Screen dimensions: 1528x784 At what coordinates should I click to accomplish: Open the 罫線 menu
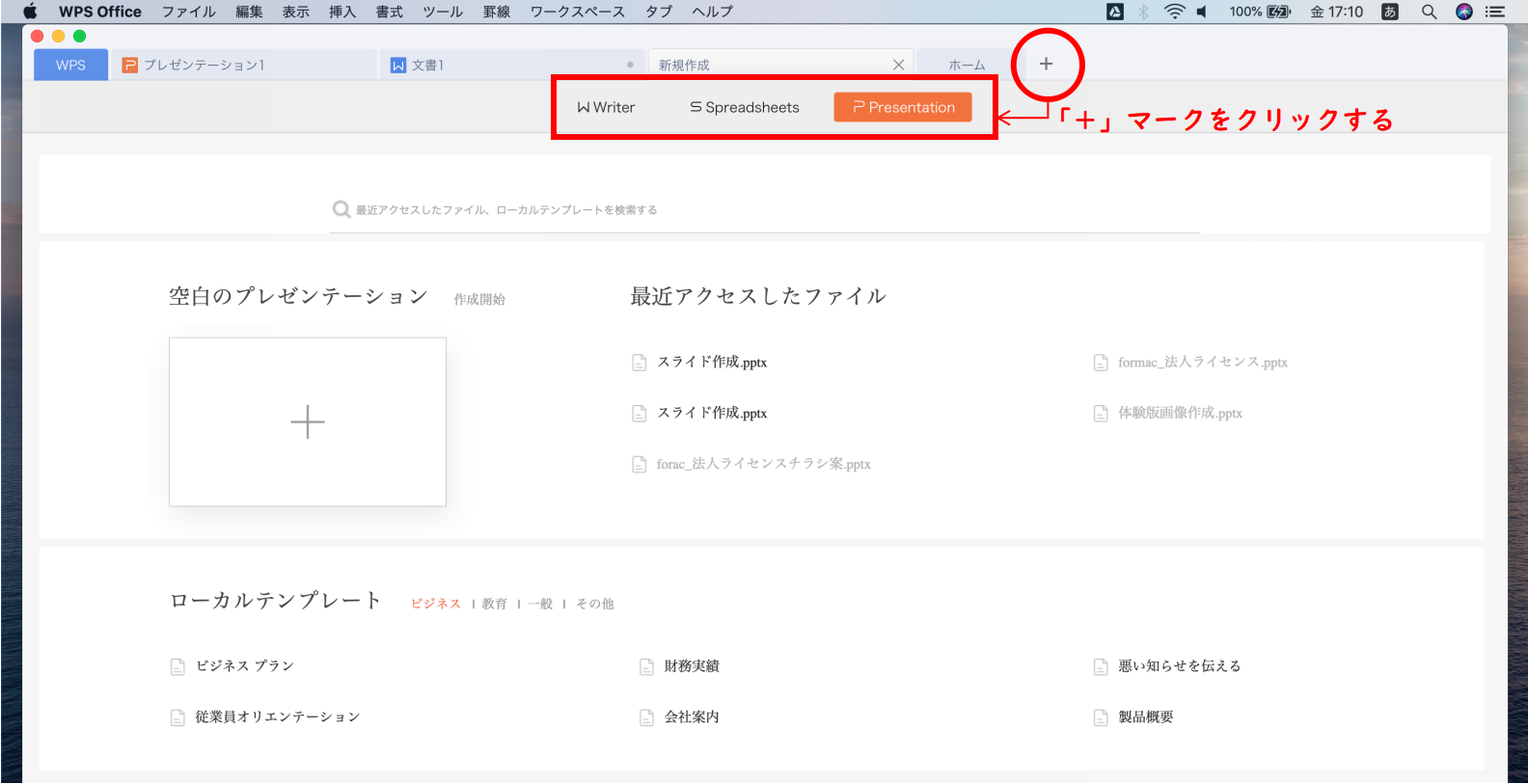[497, 12]
